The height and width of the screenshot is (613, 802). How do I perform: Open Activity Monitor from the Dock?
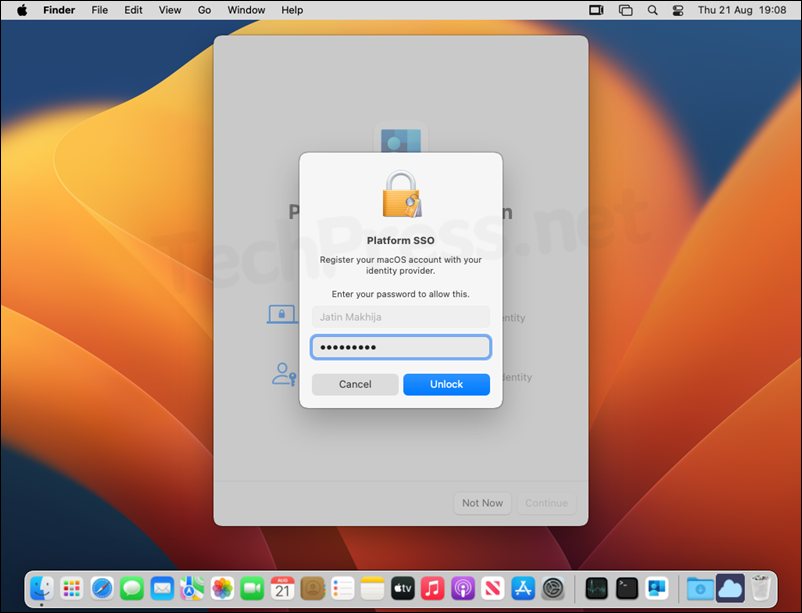[596, 588]
